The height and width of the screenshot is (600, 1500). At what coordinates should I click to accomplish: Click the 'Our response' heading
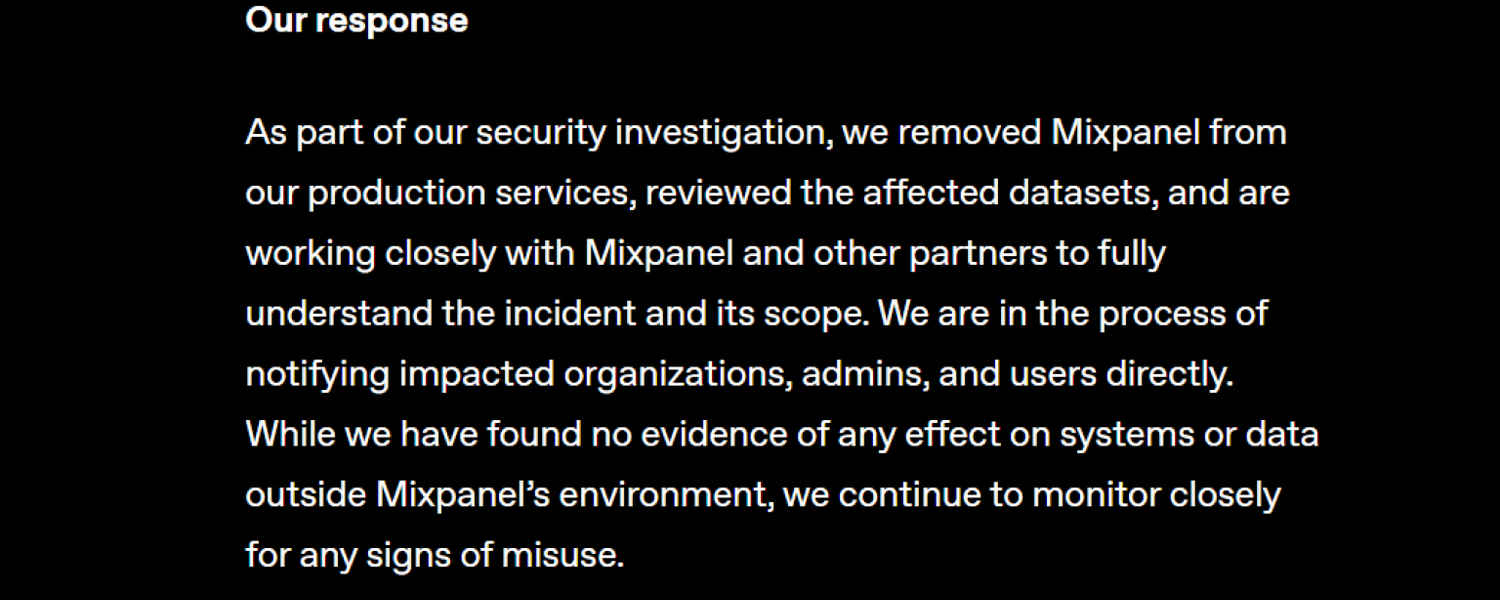[356, 21]
